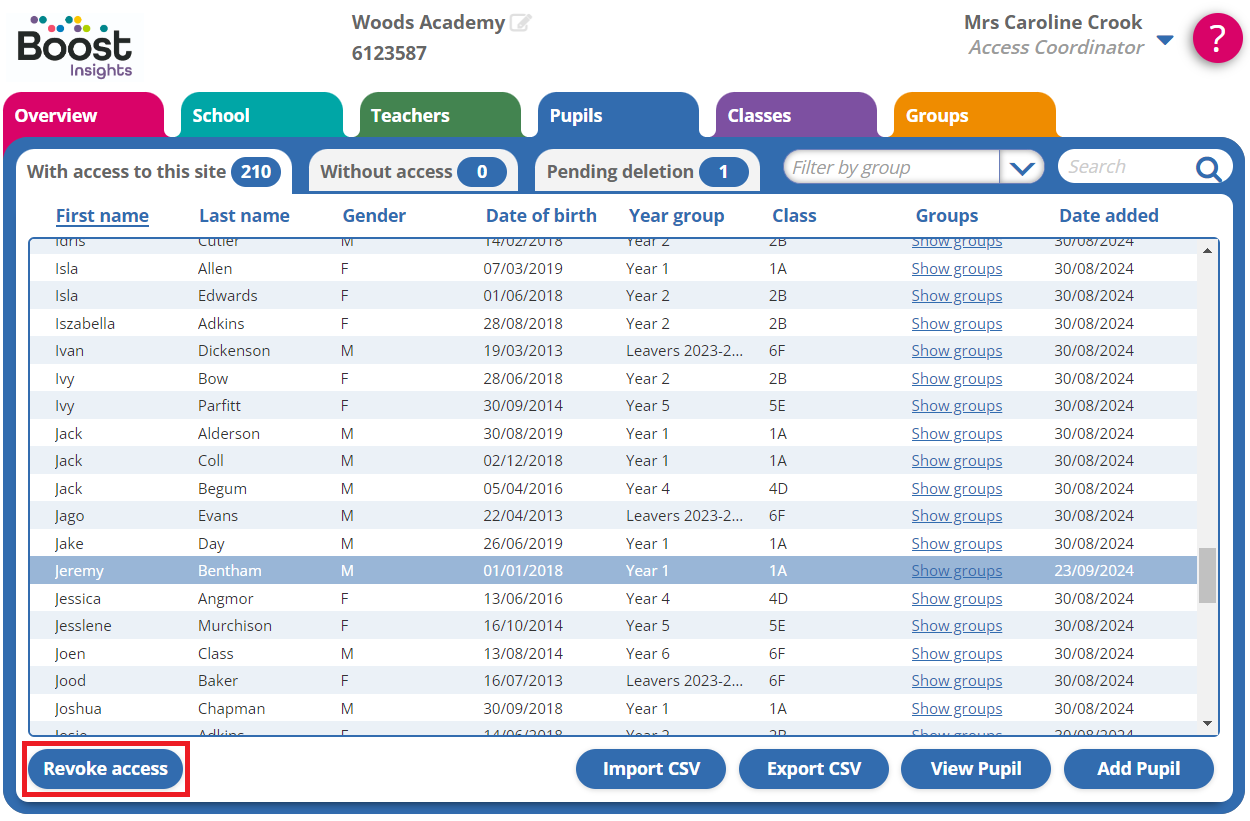Screen dimensions: 1250x821
Task: Click the Add Pupil button
Action: pos(1138,769)
